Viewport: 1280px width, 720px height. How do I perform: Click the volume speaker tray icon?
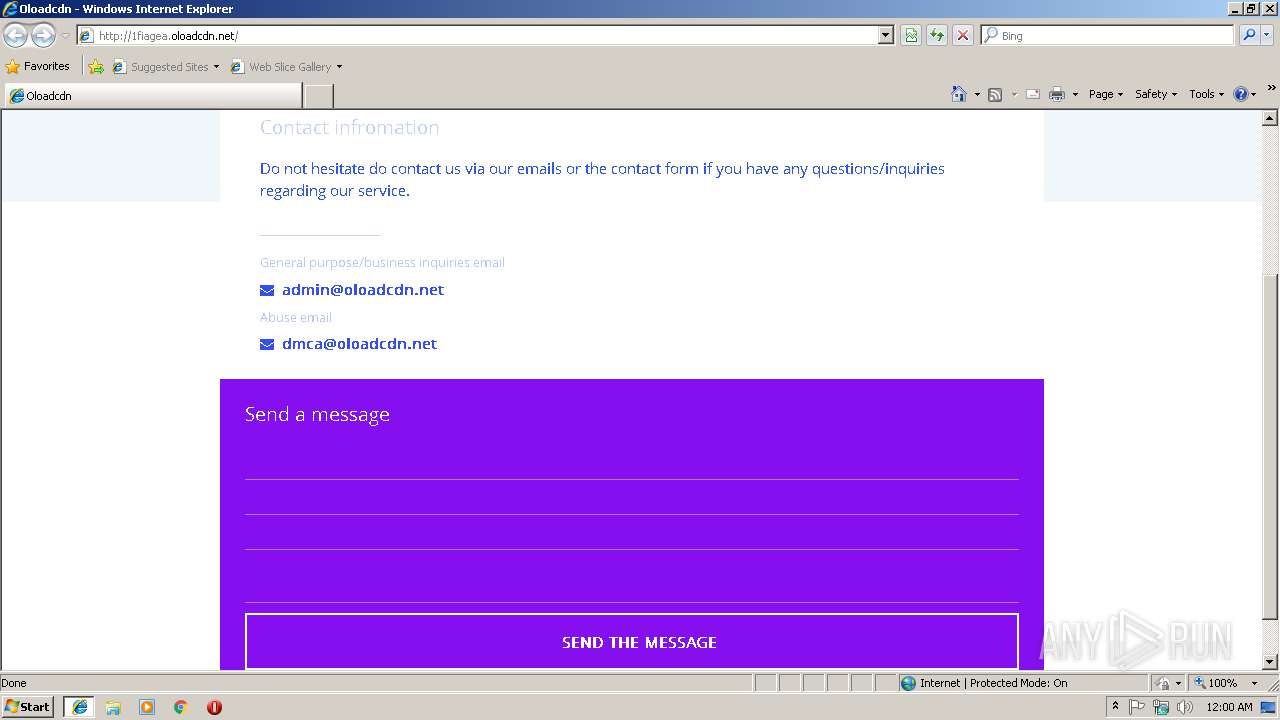(x=1185, y=707)
